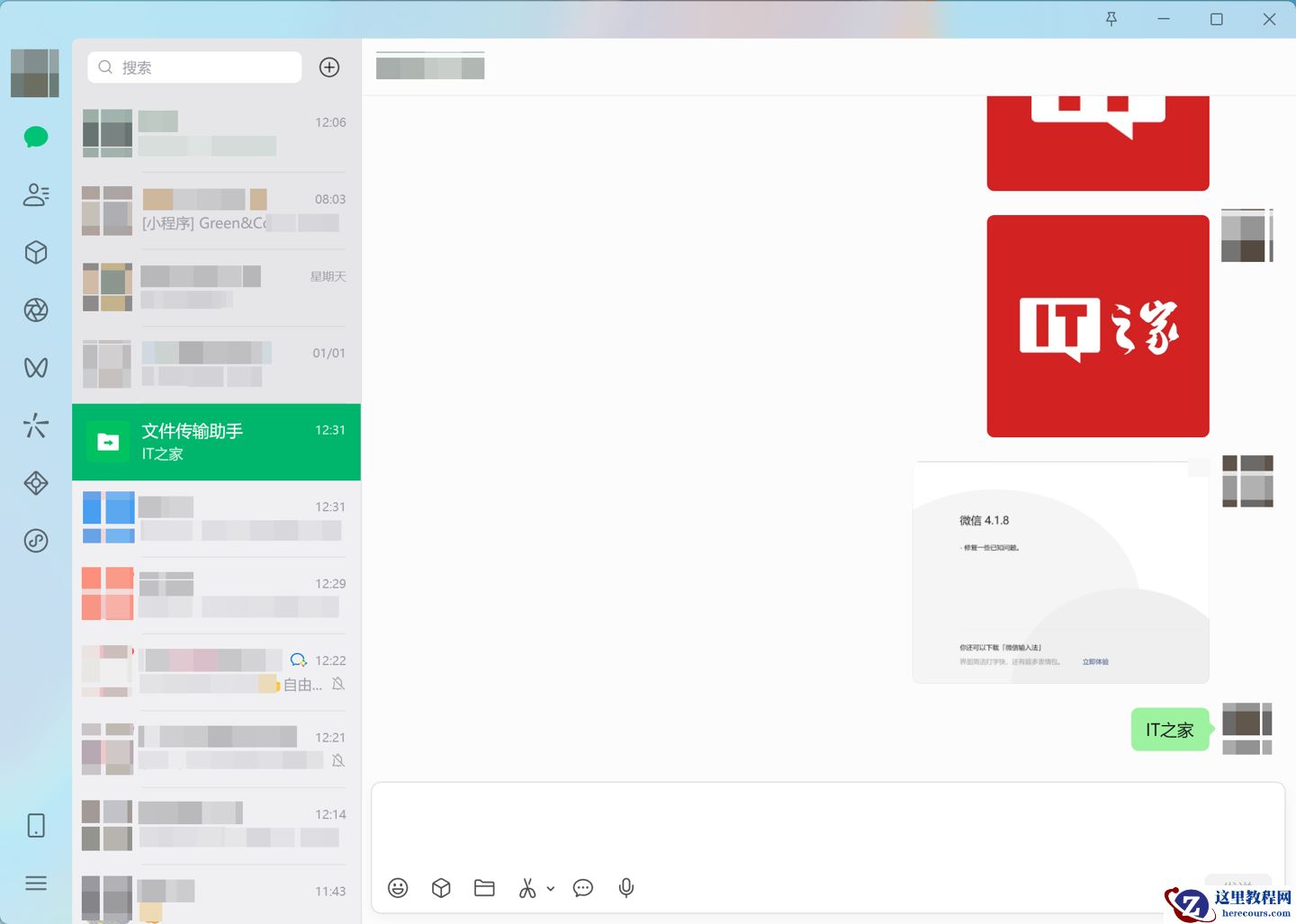Pin the window with the pushpin icon

(1111, 19)
